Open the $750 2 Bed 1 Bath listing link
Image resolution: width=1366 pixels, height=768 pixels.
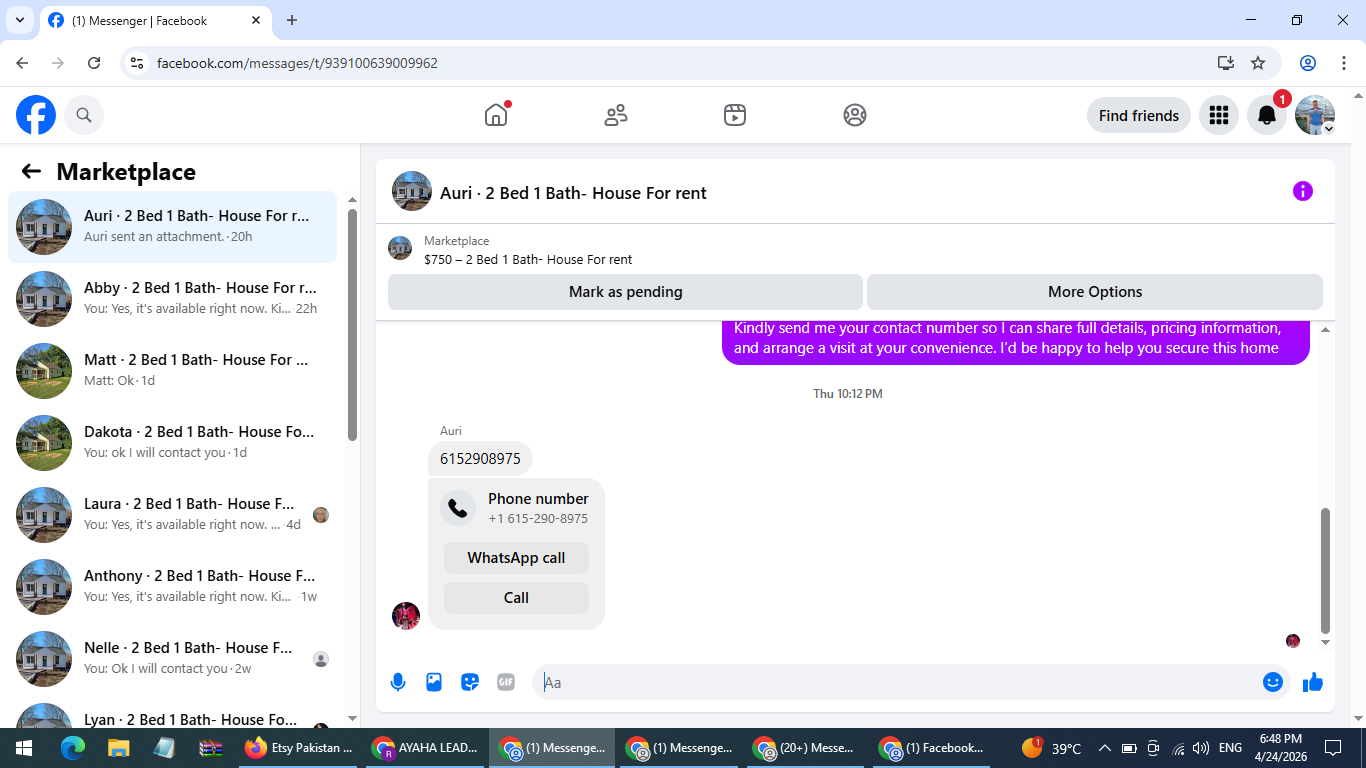pos(528,260)
